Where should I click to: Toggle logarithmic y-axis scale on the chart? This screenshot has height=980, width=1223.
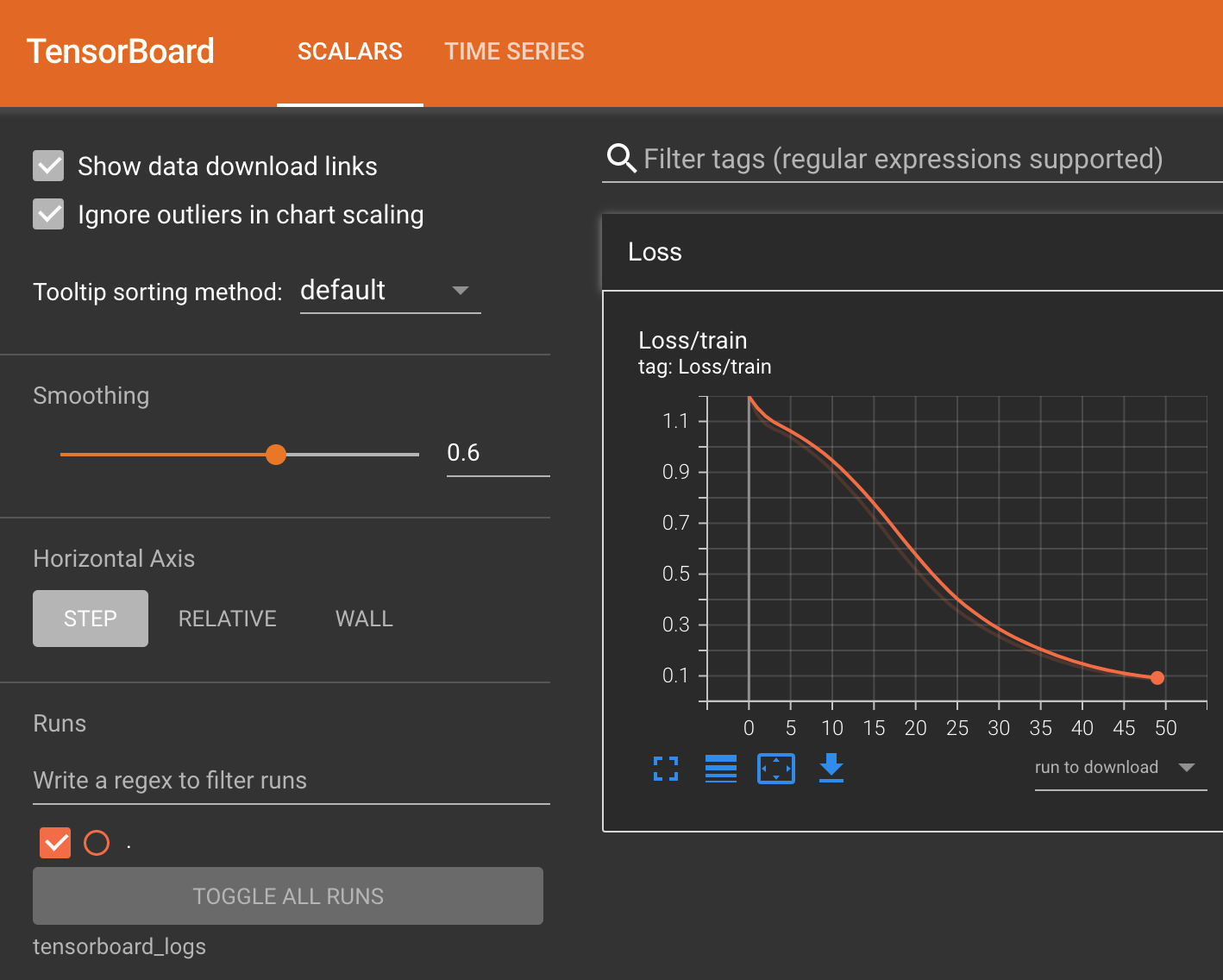(x=721, y=769)
